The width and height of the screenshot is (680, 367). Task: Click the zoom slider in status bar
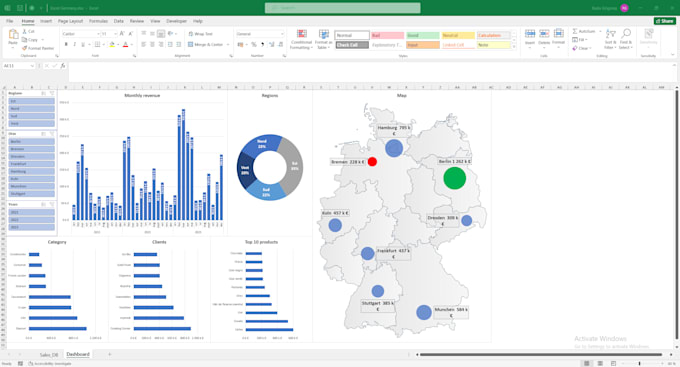tap(640, 364)
